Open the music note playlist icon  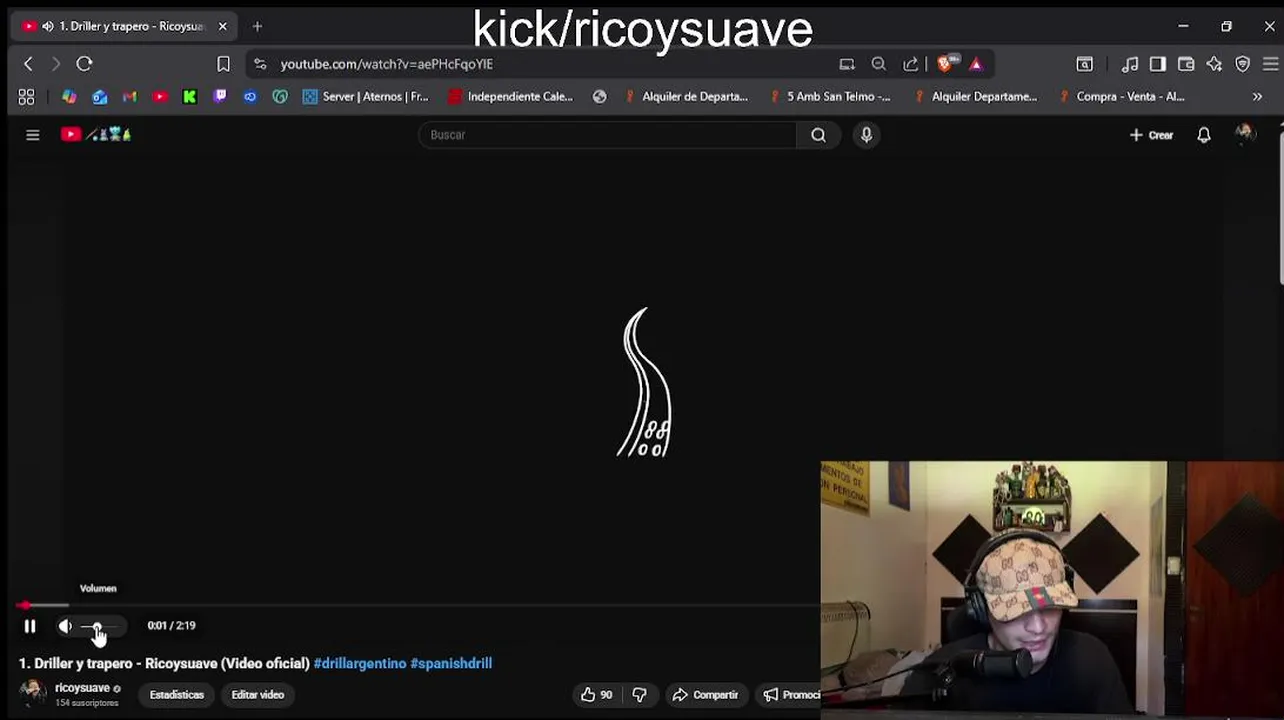click(x=1130, y=64)
